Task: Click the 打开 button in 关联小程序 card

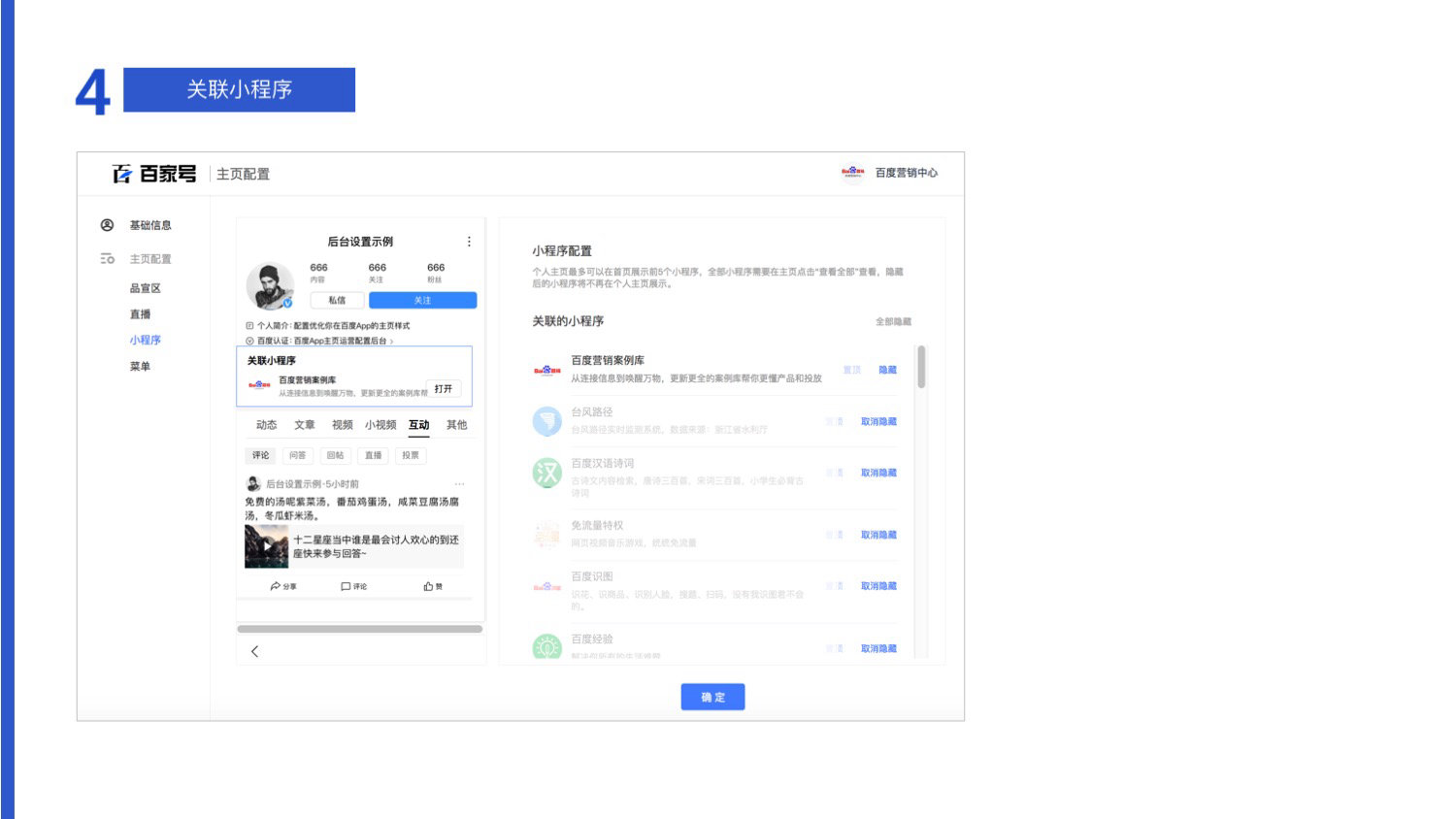Action: (x=445, y=388)
